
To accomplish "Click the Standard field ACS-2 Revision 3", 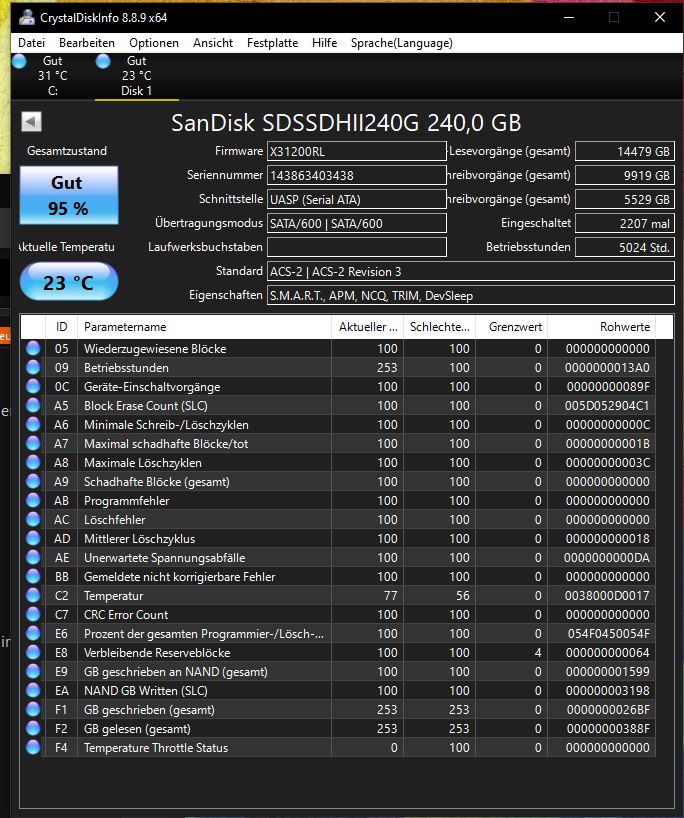I will (x=471, y=271).
